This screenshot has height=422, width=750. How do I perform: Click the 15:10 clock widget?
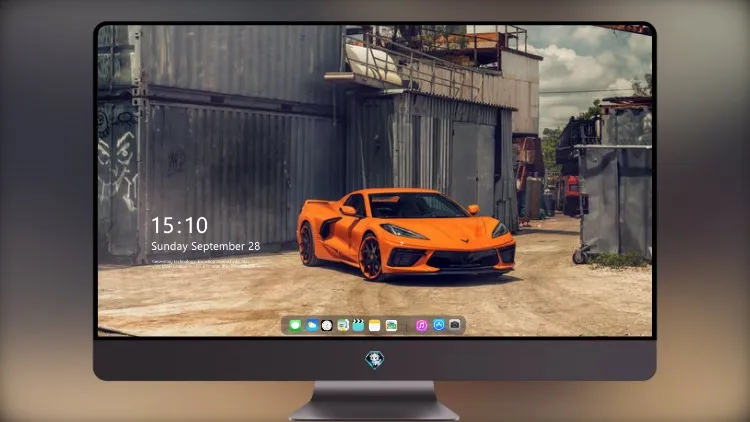(179, 225)
